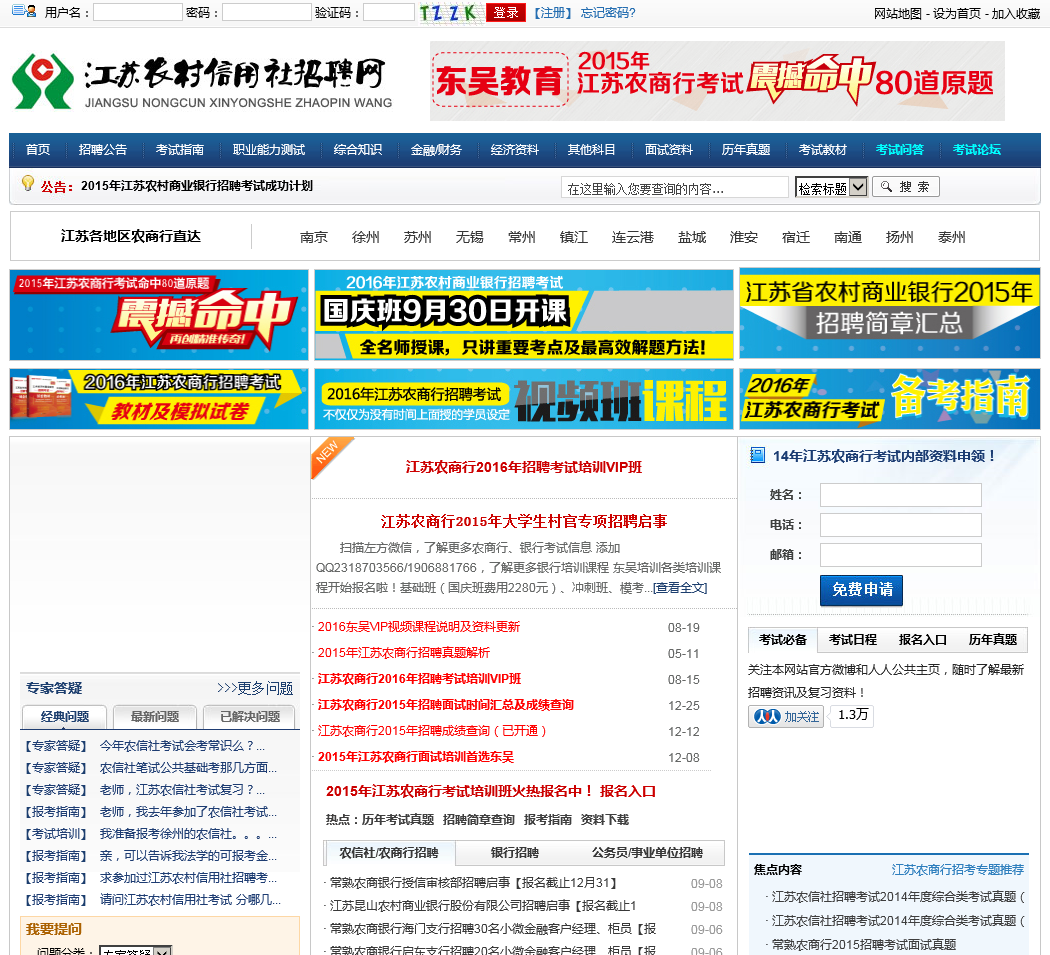
Task: Open the 金融财务 nav item
Action: pos(436,149)
